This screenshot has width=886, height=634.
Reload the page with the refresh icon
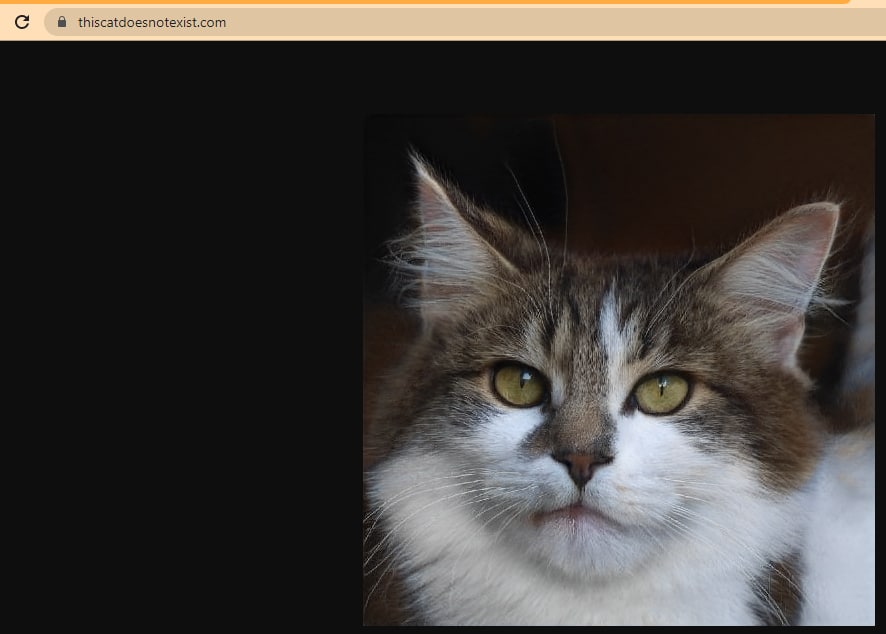tap(22, 22)
